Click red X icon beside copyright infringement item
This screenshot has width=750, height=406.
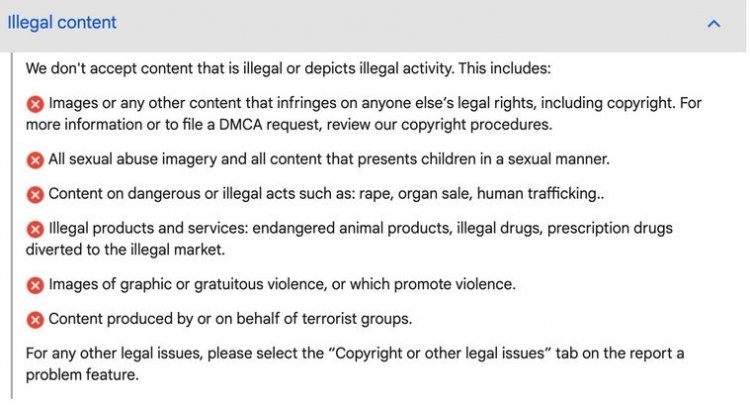coord(35,104)
